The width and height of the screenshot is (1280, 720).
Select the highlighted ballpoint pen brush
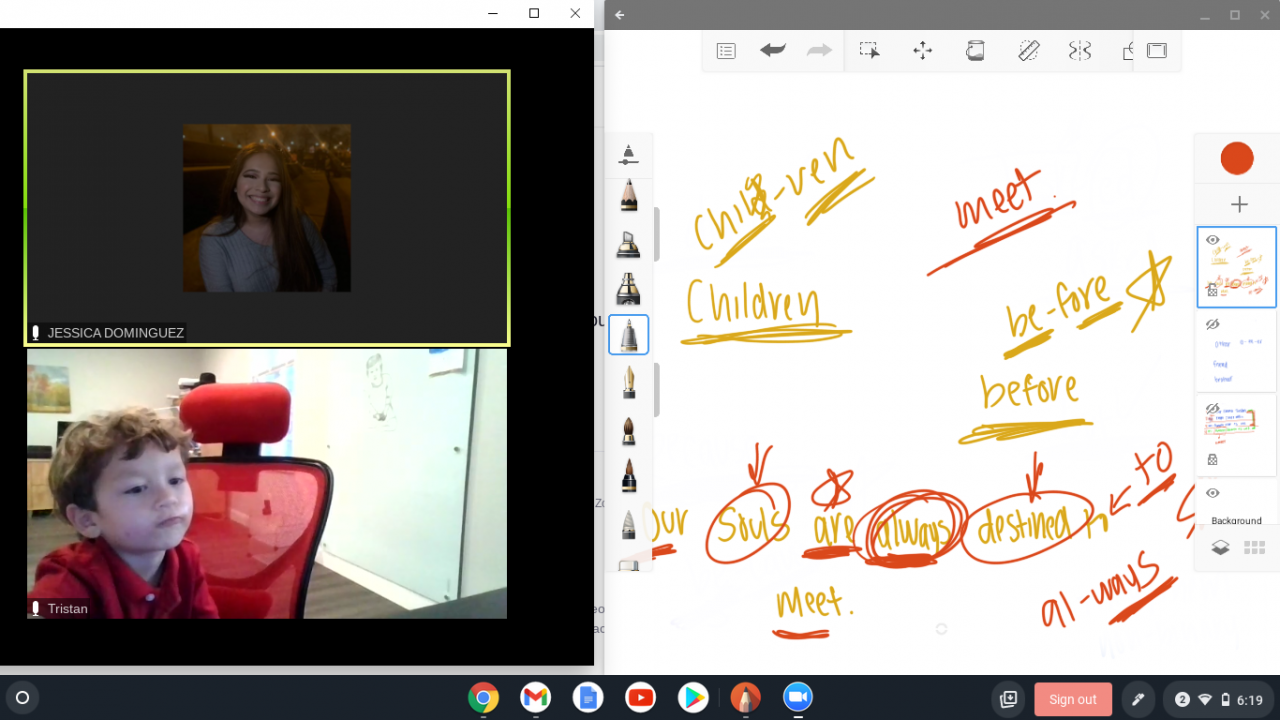coord(628,335)
